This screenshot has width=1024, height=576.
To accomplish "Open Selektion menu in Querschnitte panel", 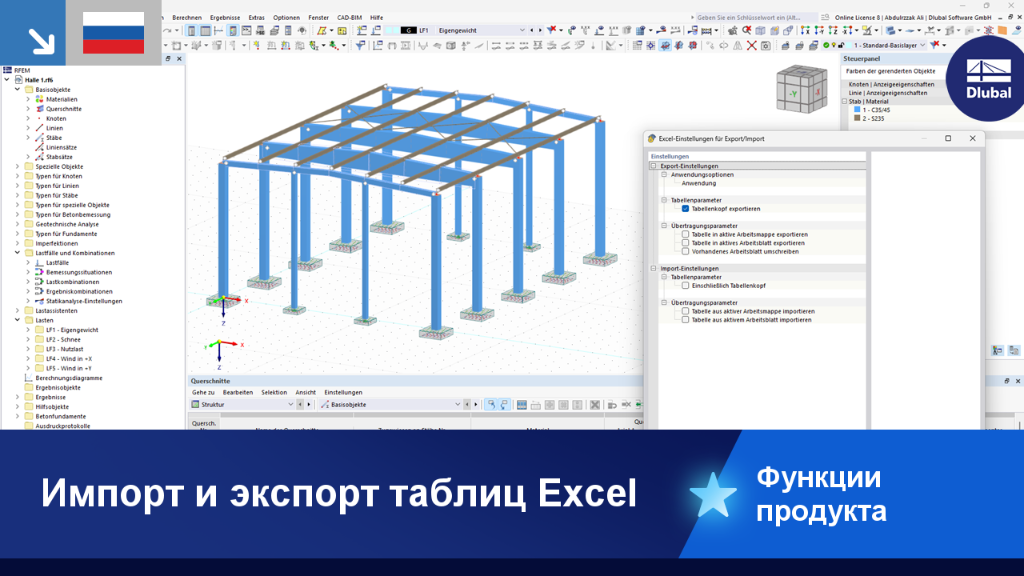I will pyautogui.click(x=274, y=392).
